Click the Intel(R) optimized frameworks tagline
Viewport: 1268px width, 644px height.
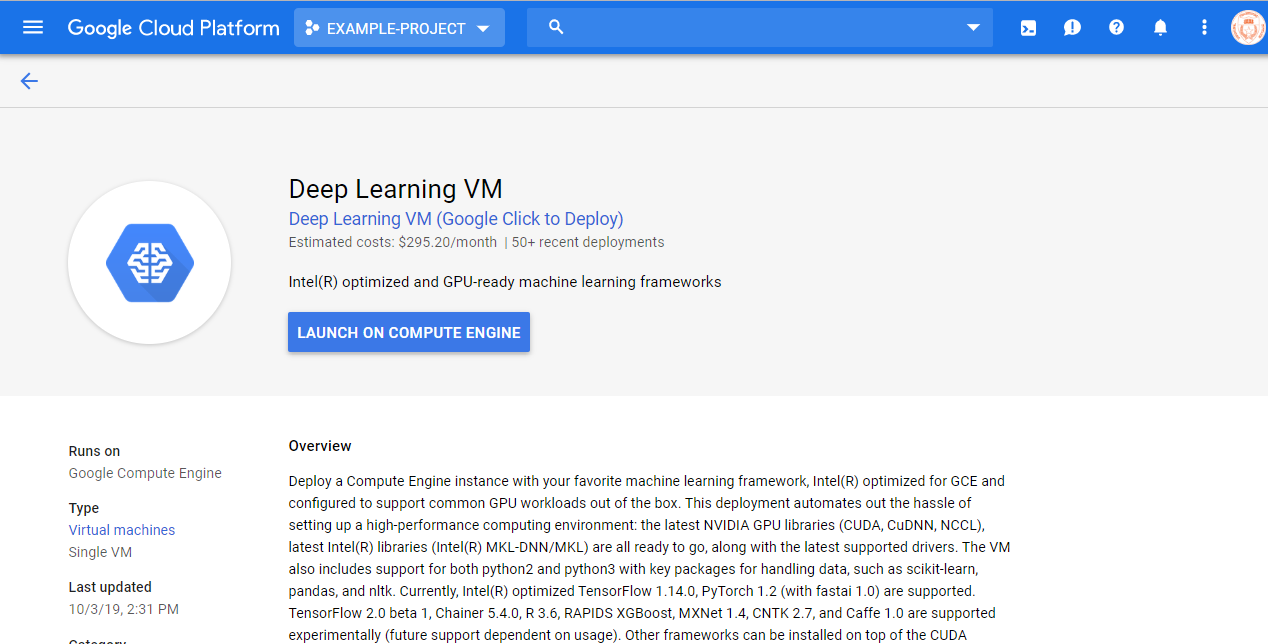click(x=505, y=282)
